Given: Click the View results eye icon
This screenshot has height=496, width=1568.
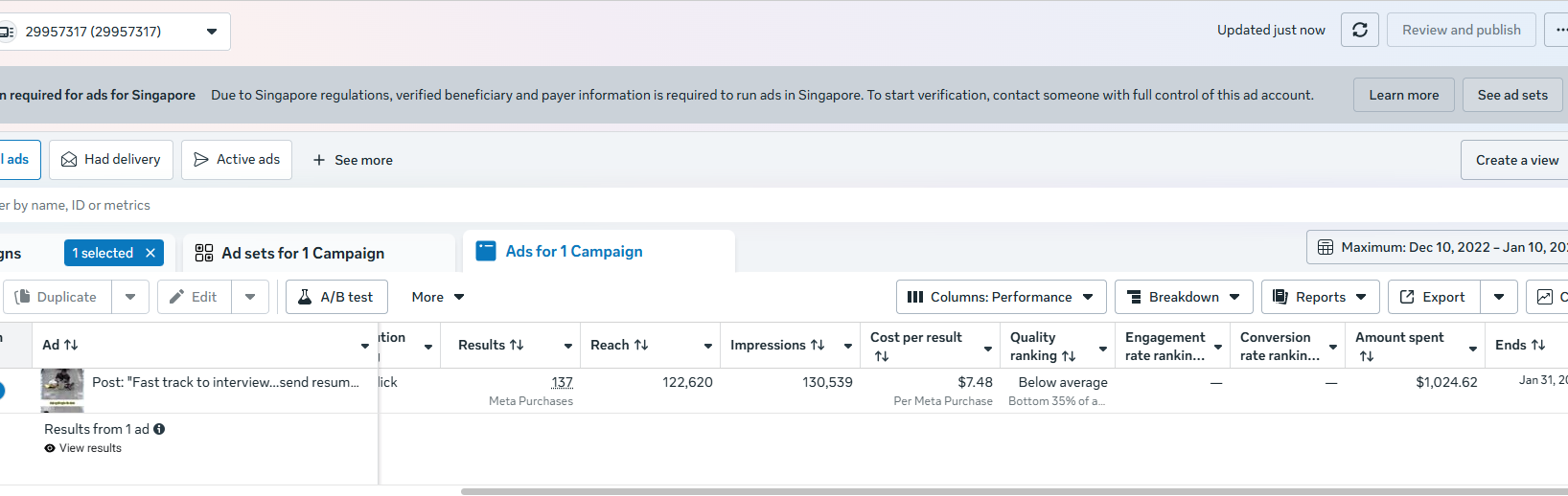Looking at the screenshot, I should pos(50,448).
